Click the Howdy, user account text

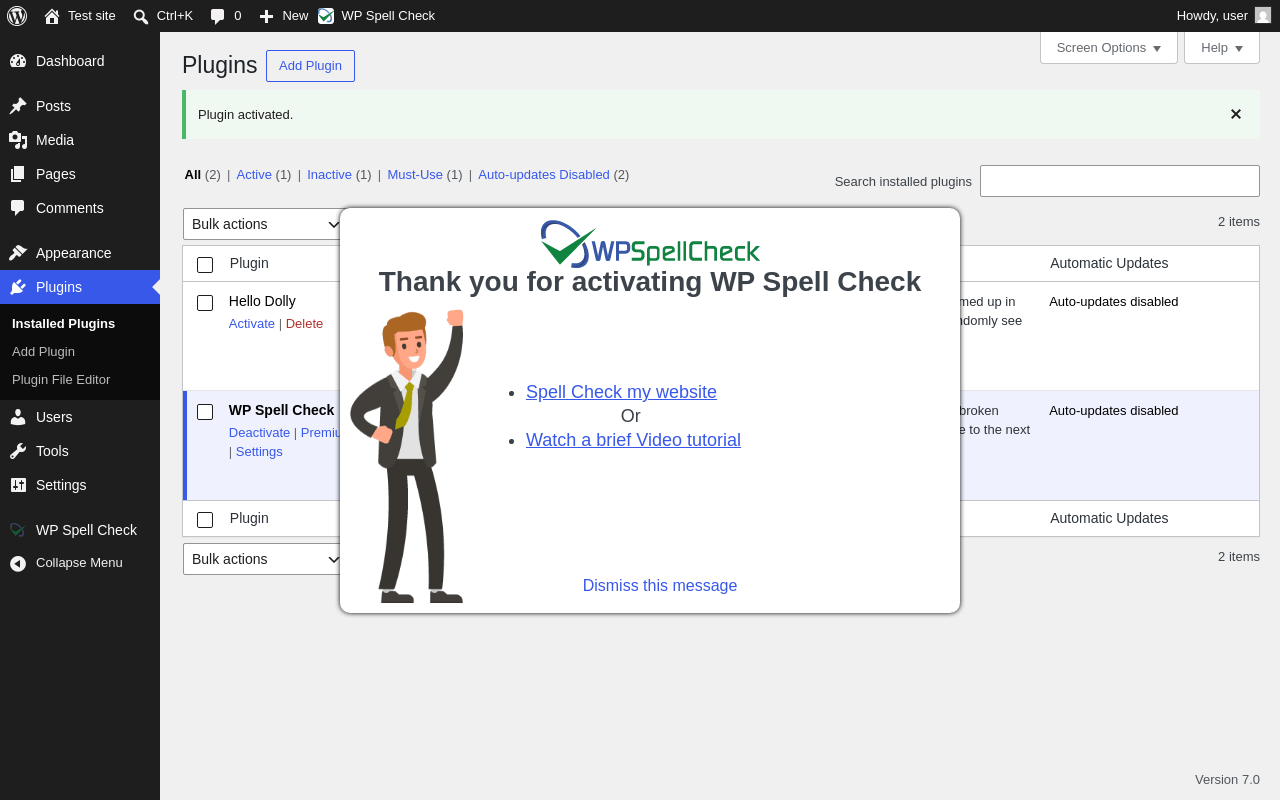pos(1212,15)
